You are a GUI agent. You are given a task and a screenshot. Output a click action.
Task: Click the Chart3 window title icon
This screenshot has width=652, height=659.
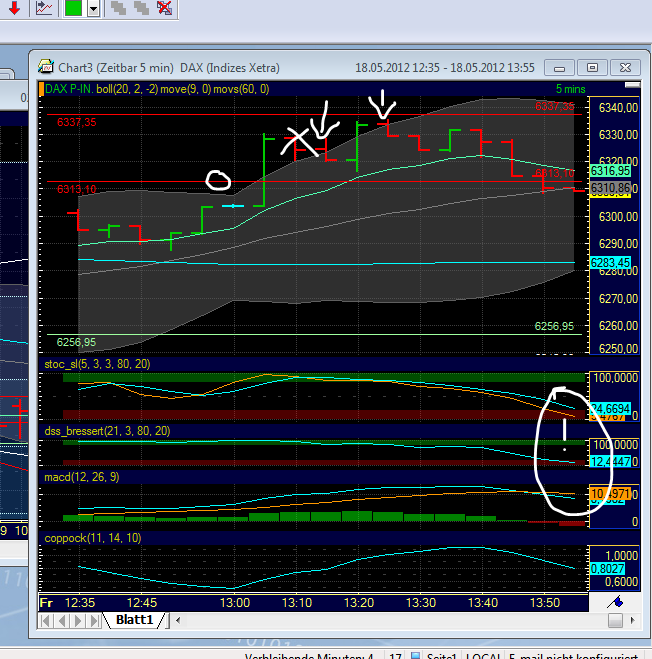point(45,67)
